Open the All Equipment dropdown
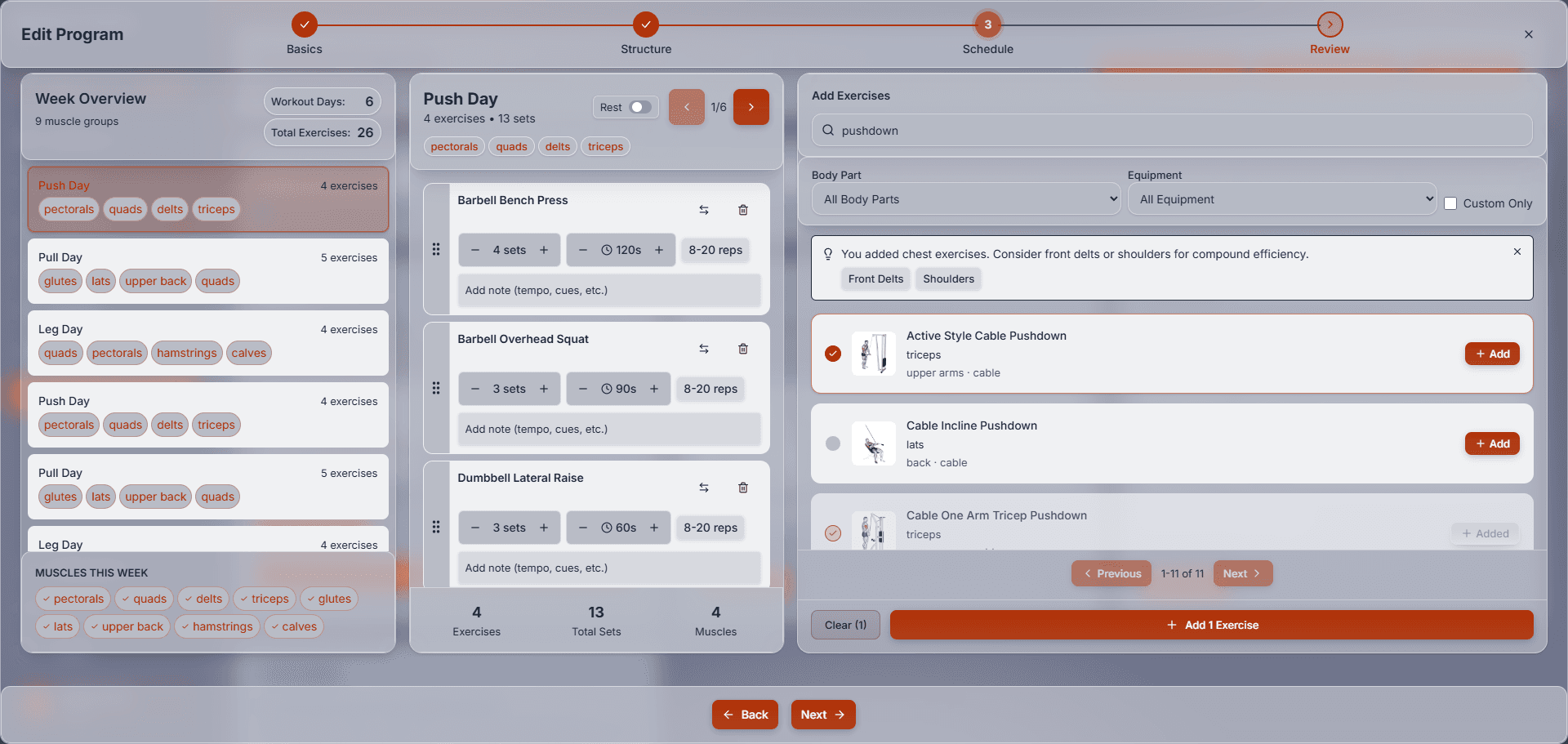1568x744 pixels. coord(1281,198)
